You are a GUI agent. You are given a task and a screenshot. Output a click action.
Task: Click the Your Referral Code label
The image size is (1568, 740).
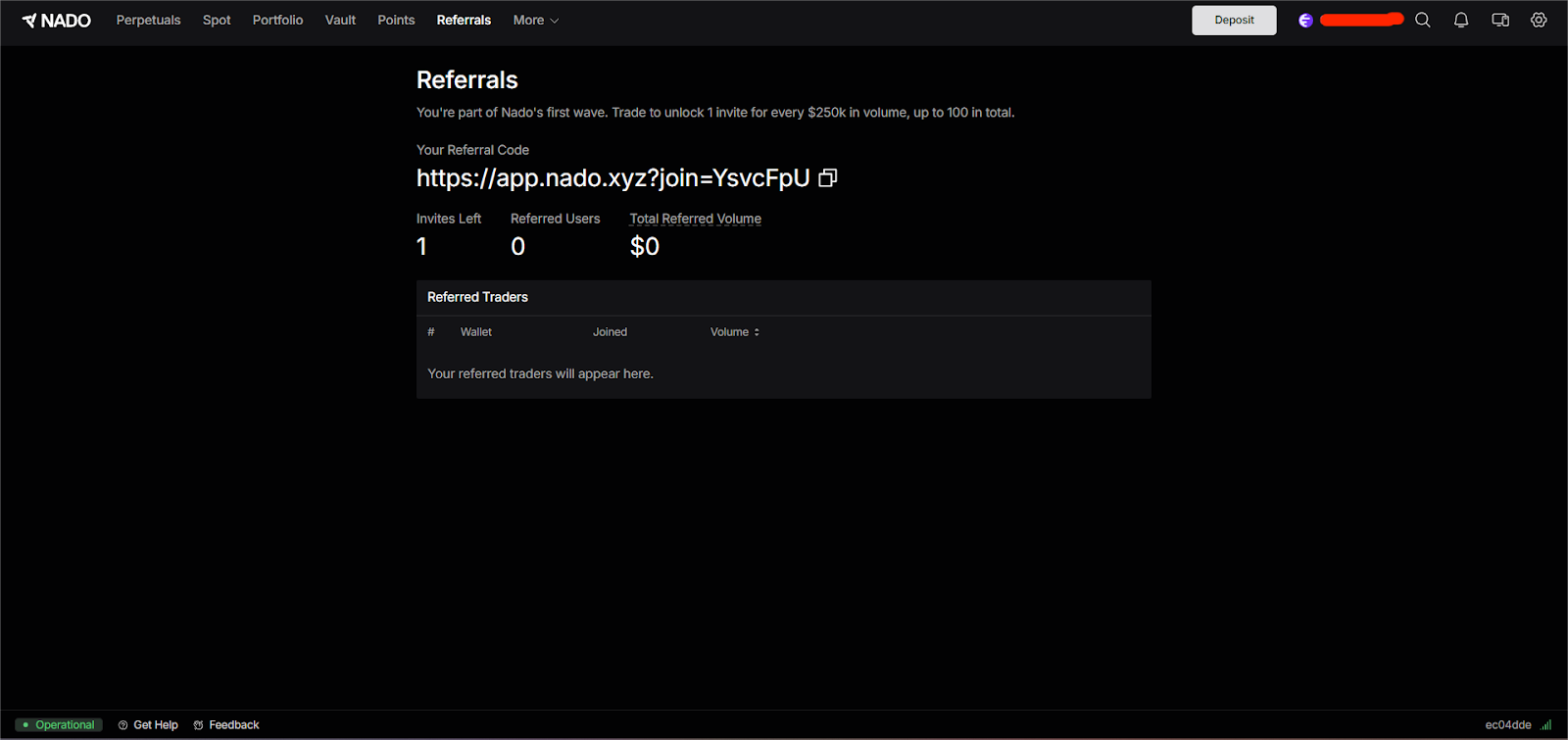[472, 150]
